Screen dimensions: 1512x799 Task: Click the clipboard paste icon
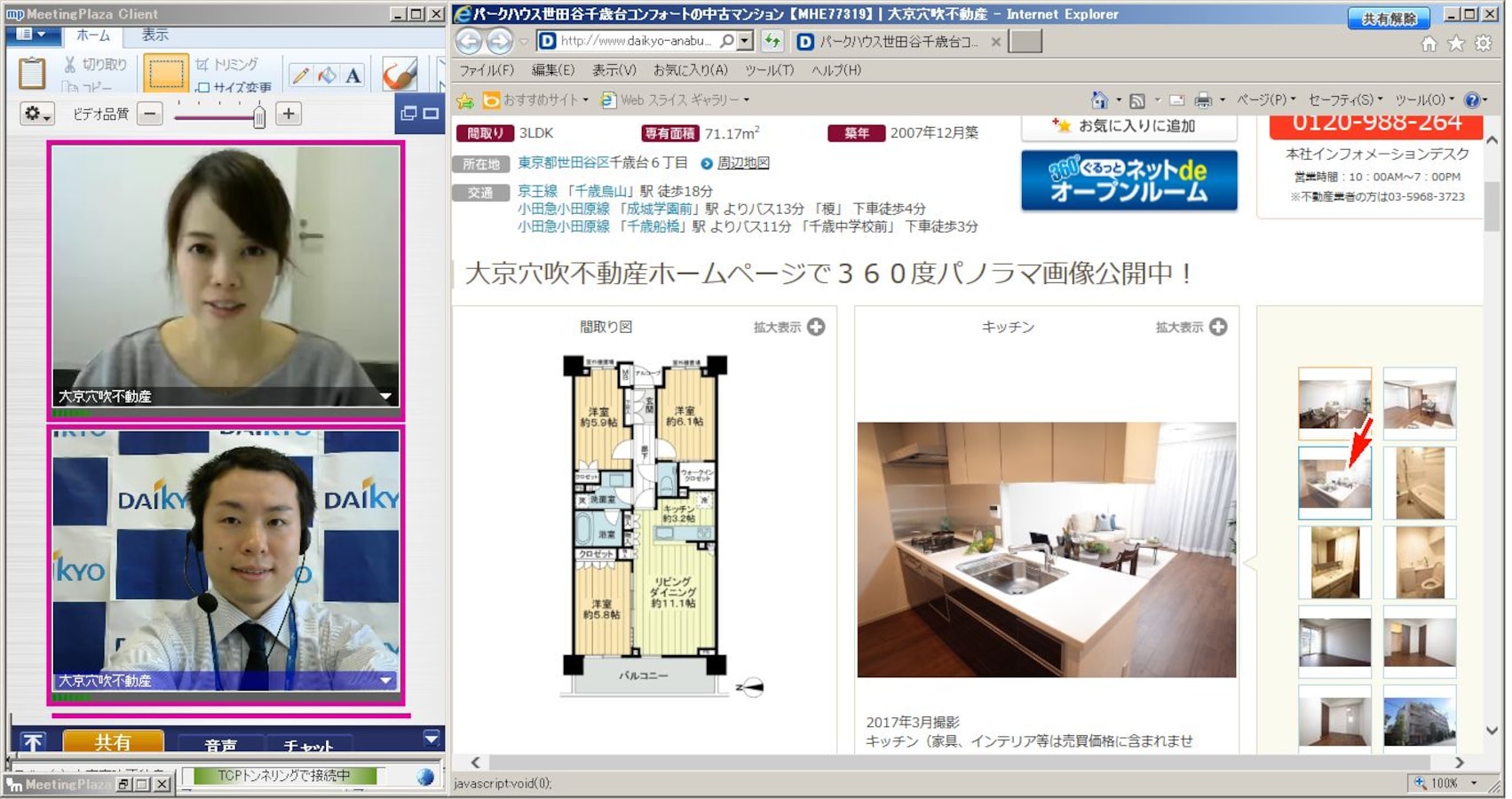coord(32,73)
